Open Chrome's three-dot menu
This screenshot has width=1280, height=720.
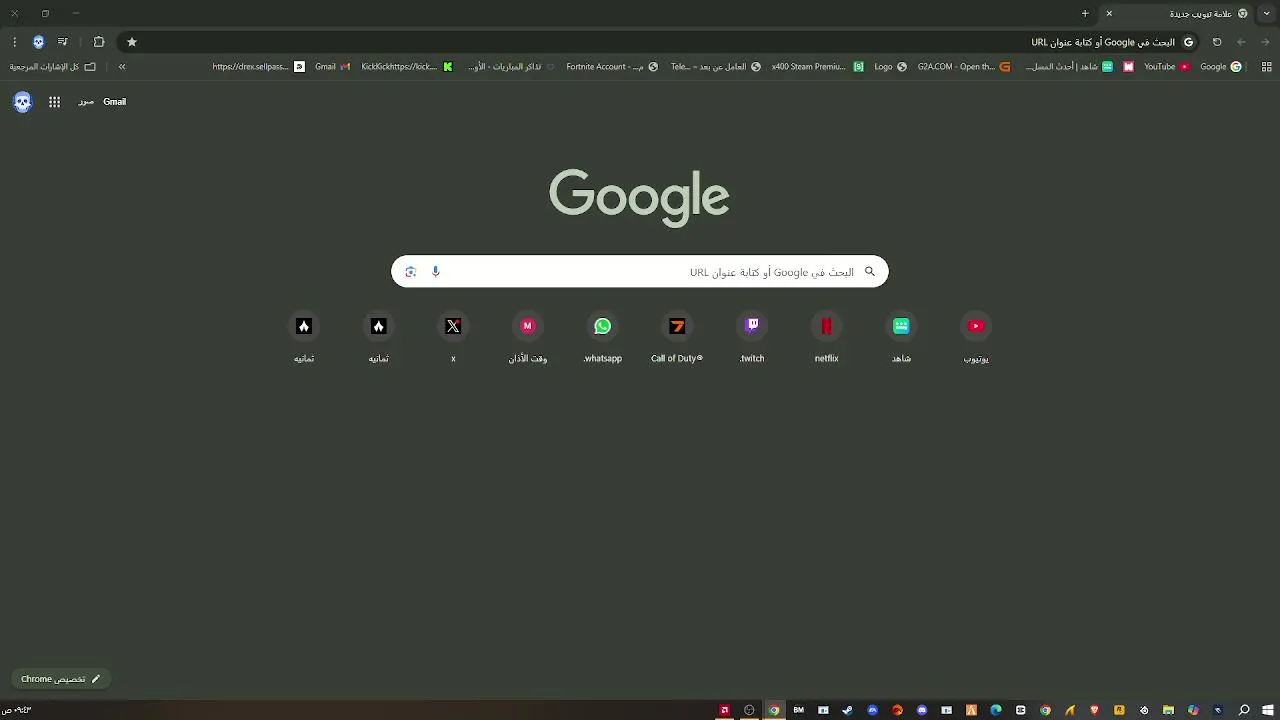[14, 42]
